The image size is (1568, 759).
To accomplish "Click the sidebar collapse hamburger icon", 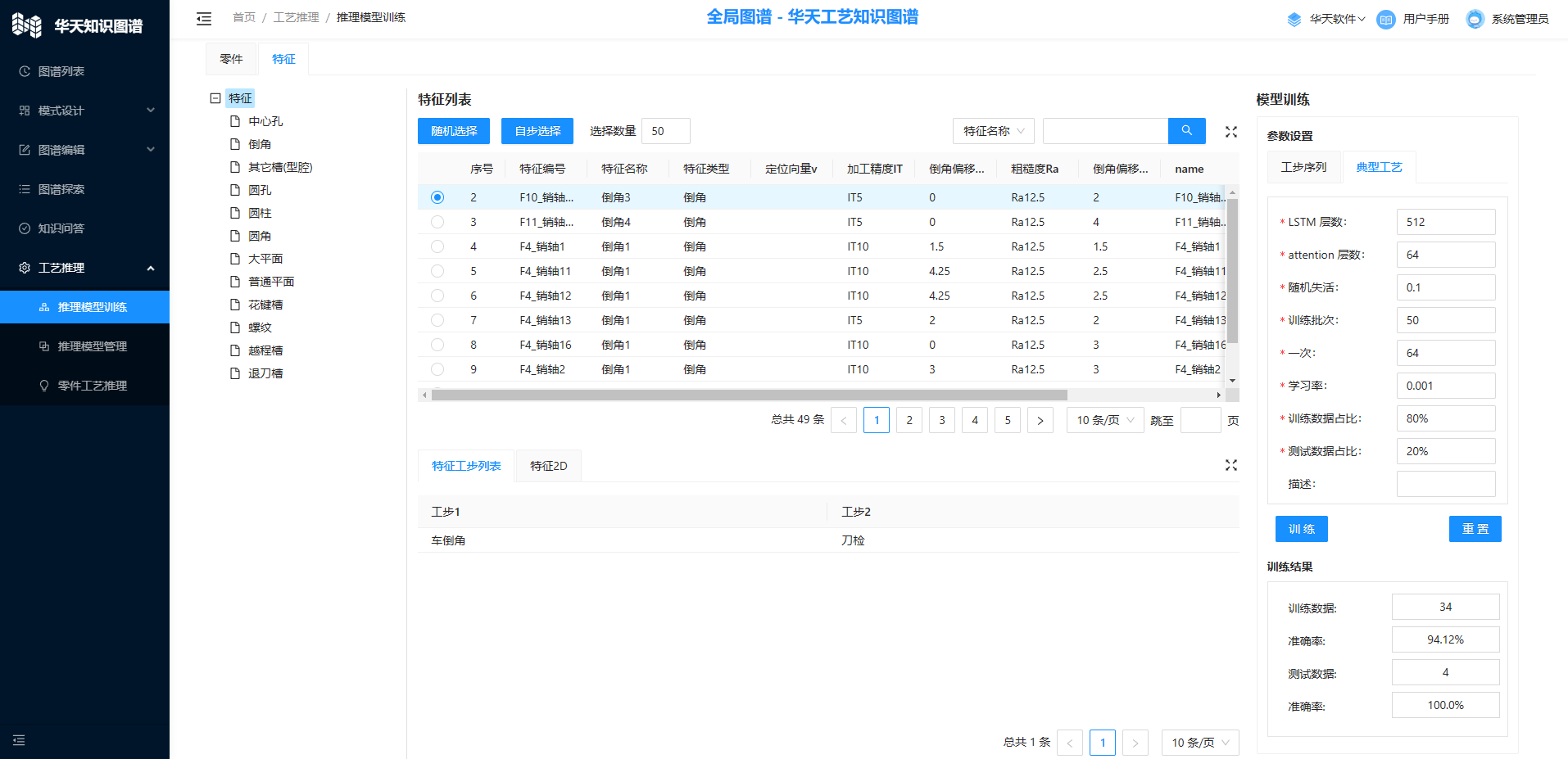I will (204, 18).
